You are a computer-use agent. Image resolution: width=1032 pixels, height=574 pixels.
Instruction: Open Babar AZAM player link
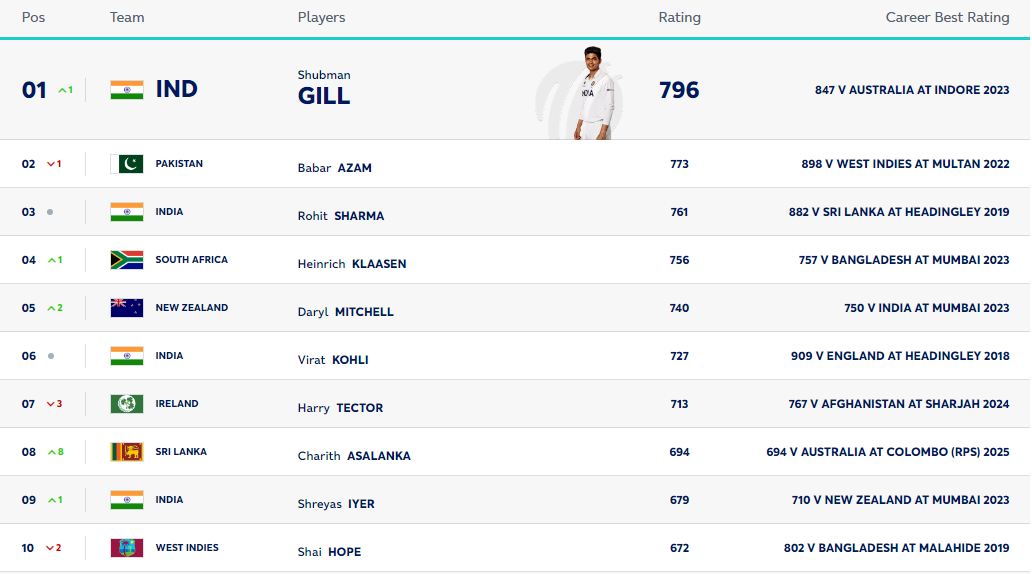point(334,168)
